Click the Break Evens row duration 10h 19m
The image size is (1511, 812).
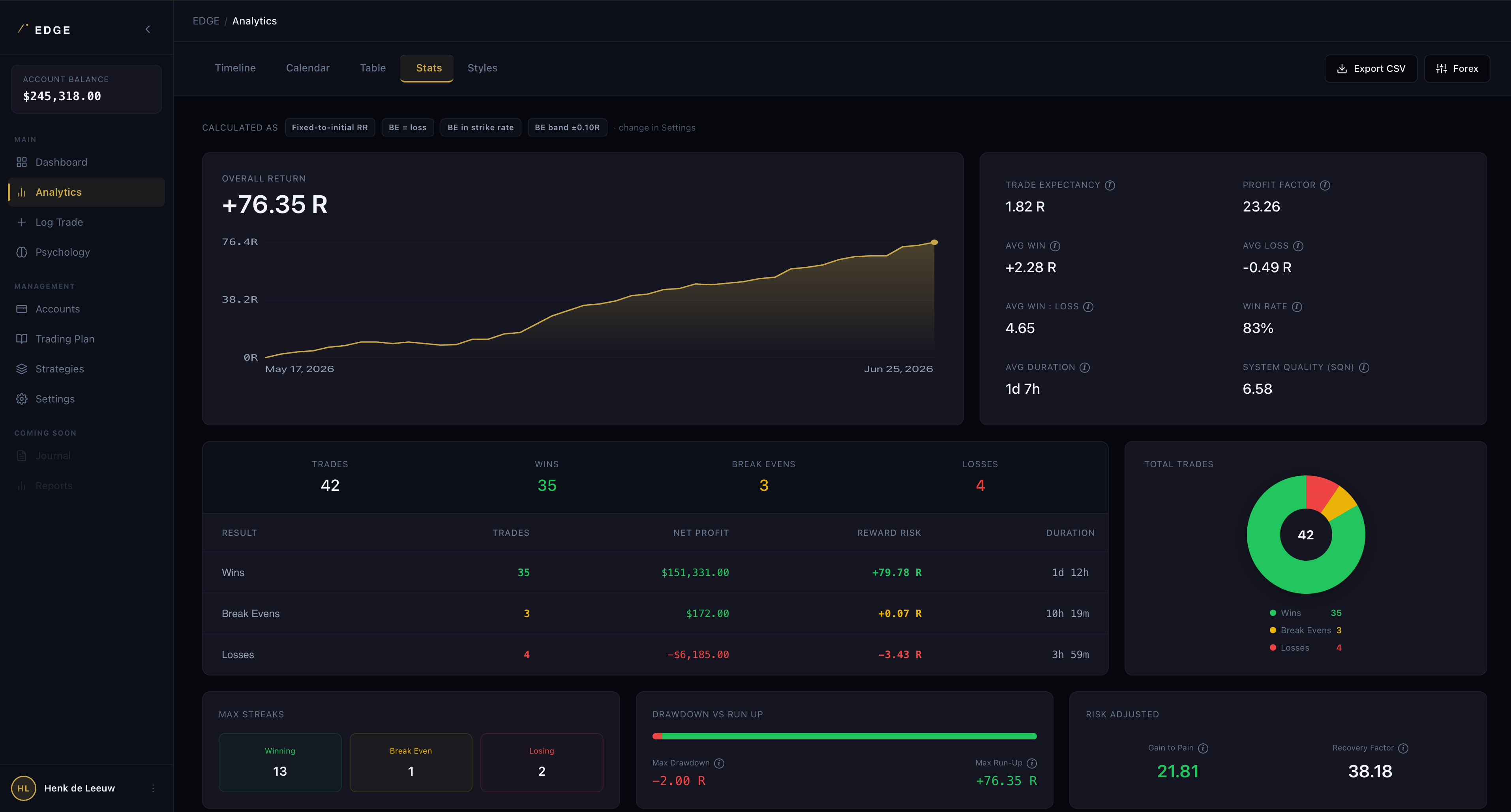pyautogui.click(x=1067, y=614)
